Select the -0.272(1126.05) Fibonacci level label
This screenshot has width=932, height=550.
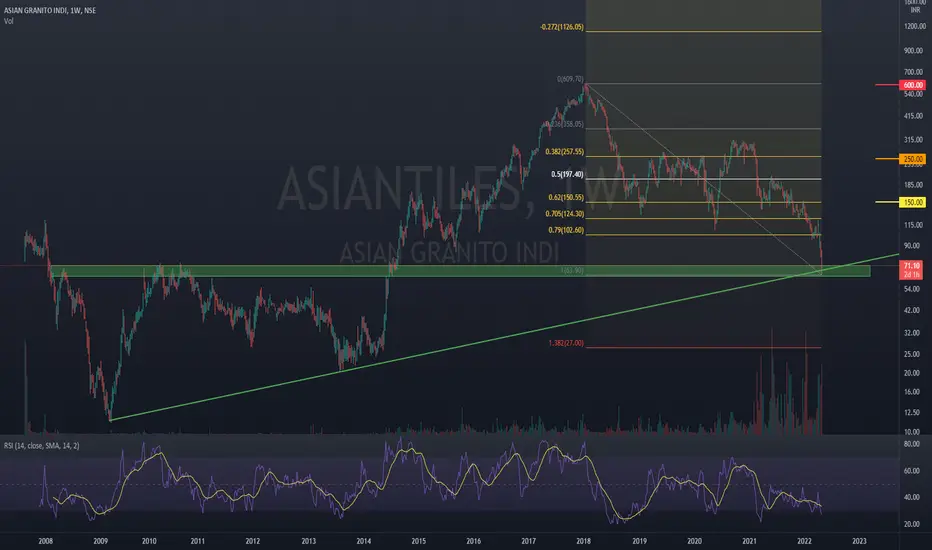tap(562, 27)
